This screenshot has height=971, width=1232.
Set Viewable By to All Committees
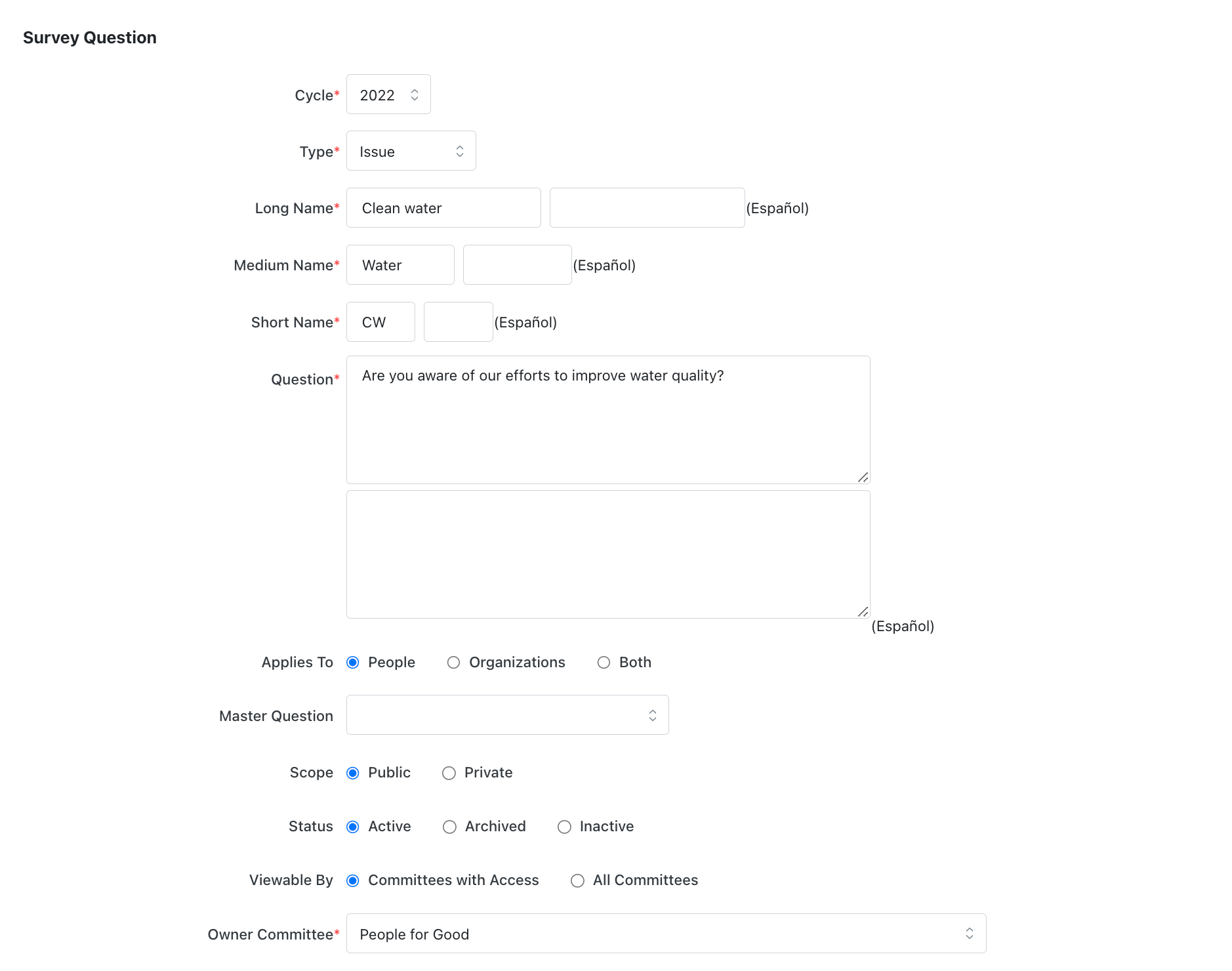point(577,880)
